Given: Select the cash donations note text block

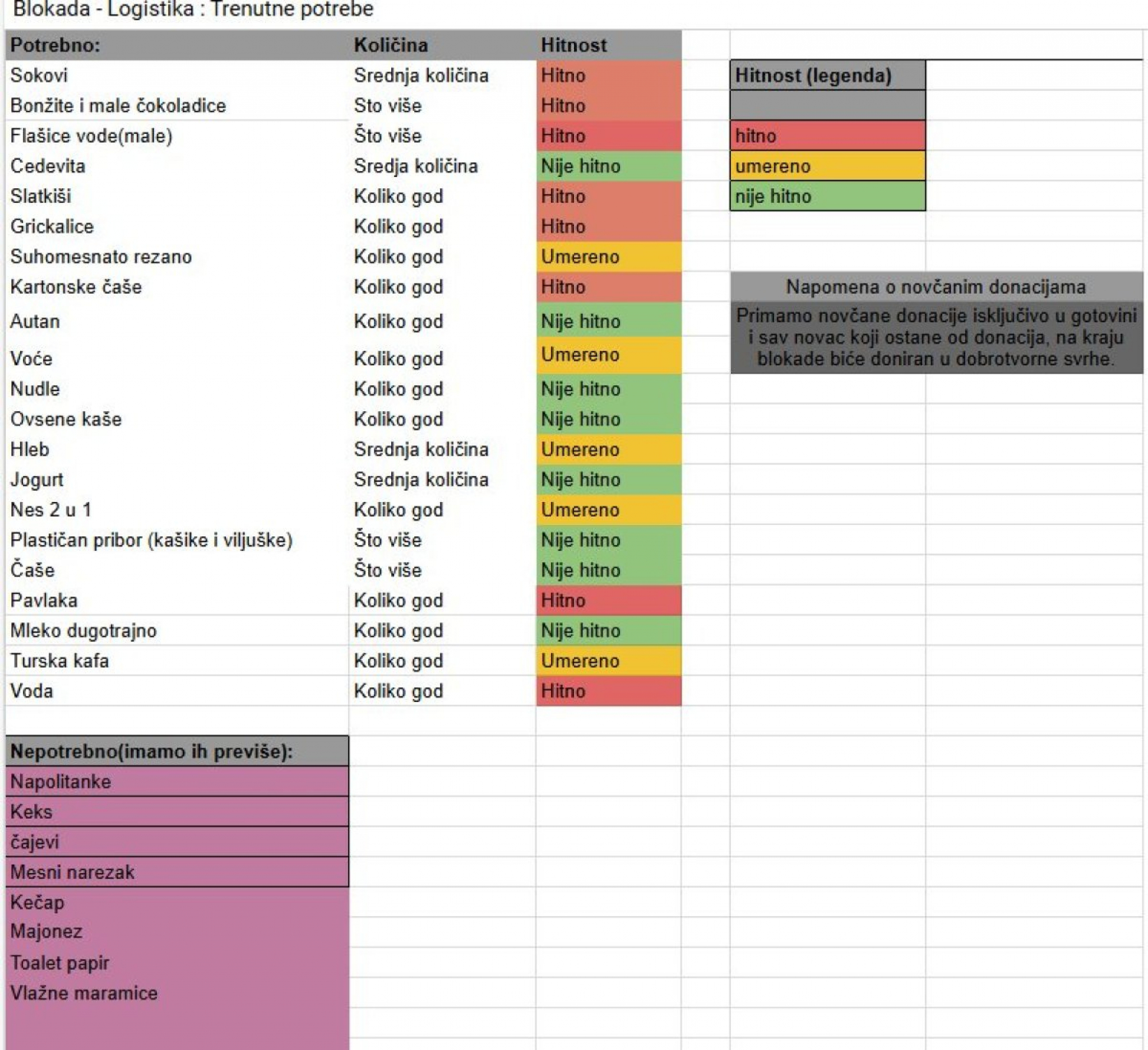Looking at the screenshot, I should click(936, 337).
